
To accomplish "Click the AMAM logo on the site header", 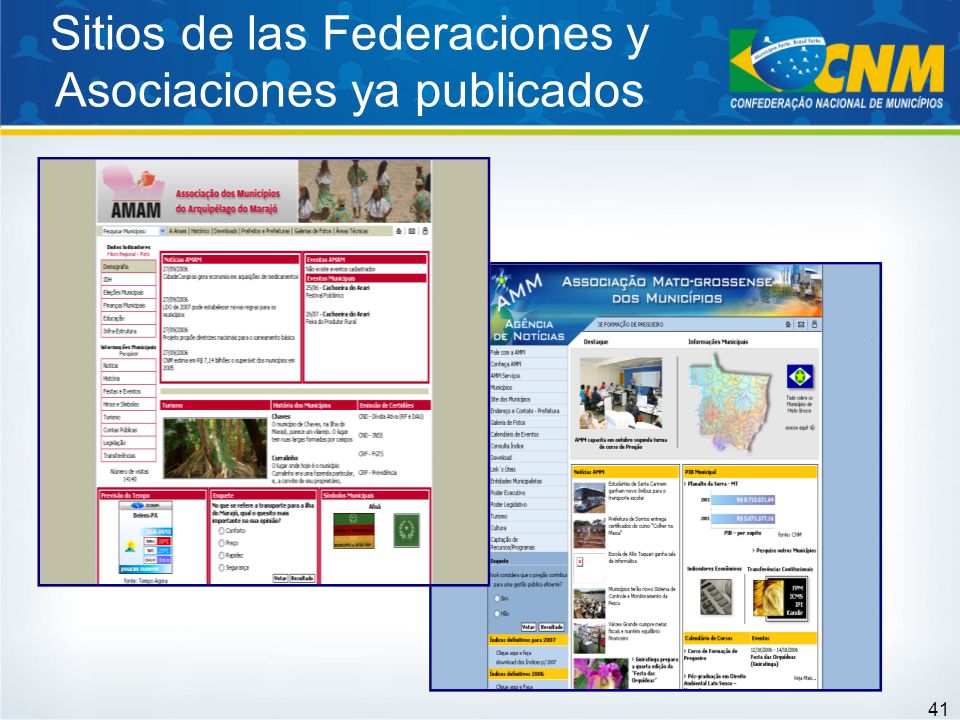I will (x=134, y=195).
